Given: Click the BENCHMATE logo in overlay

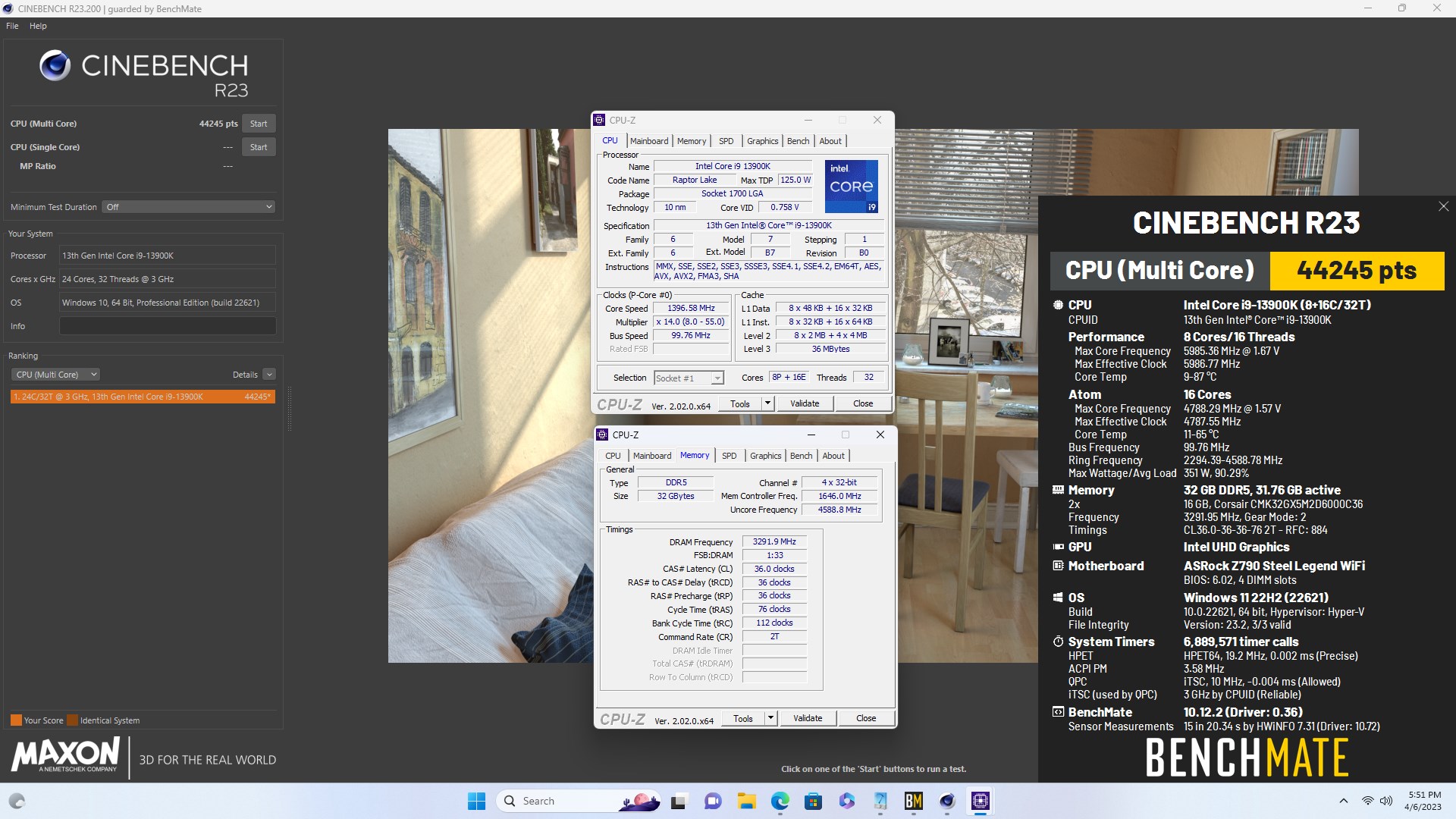Looking at the screenshot, I should [x=1247, y=758].
